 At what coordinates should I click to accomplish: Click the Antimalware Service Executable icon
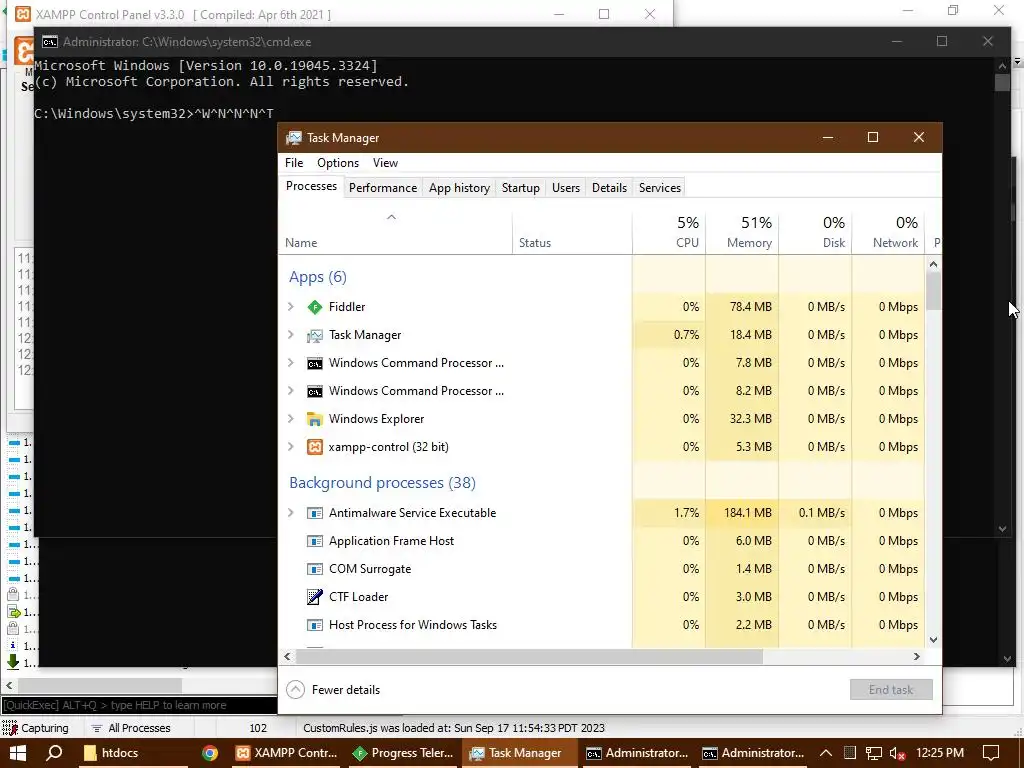315,513
